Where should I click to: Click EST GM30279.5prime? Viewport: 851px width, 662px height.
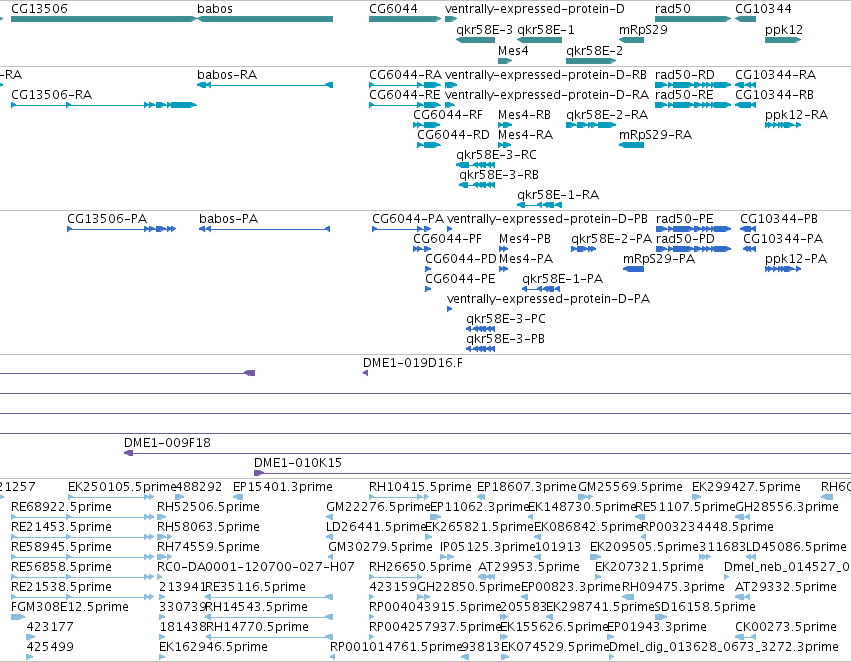coord(331,557)
